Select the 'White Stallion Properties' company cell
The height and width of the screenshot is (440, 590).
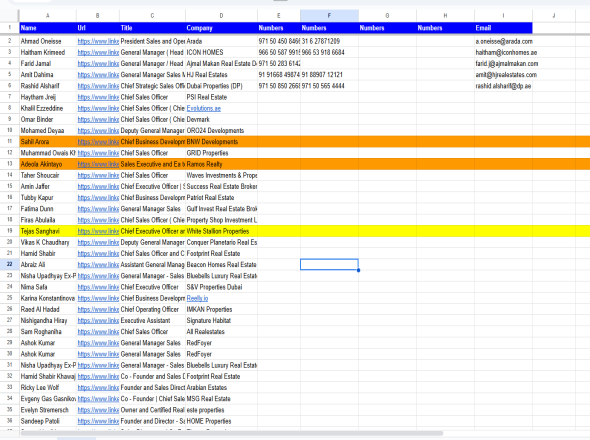221,231
